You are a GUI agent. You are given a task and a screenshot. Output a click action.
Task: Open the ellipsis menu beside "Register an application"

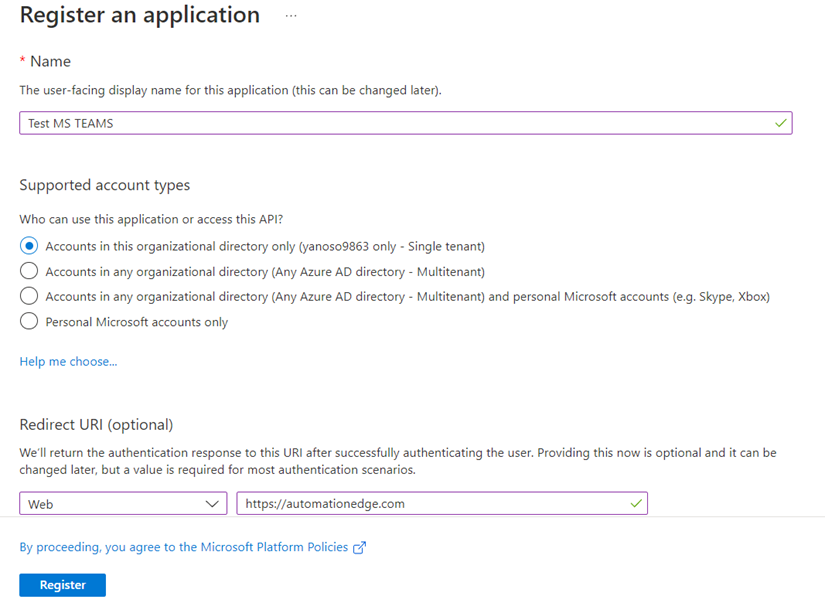coord(289,16)
